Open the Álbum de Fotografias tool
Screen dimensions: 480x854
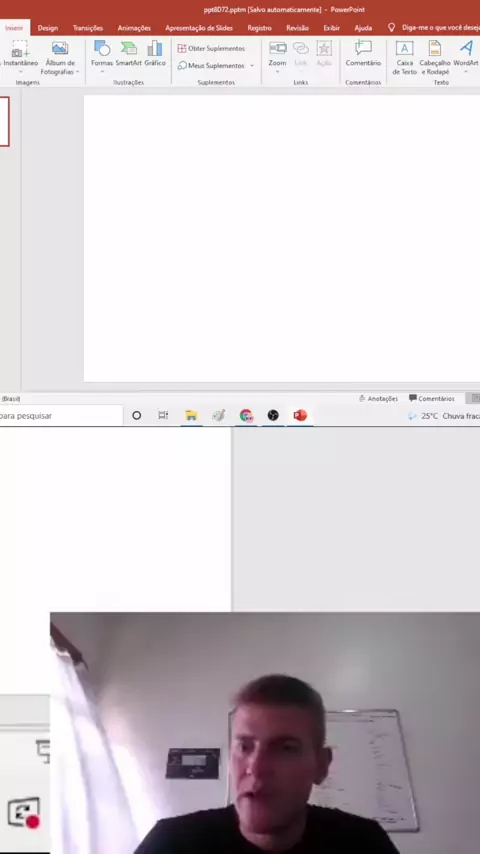[x=60, y=57]
